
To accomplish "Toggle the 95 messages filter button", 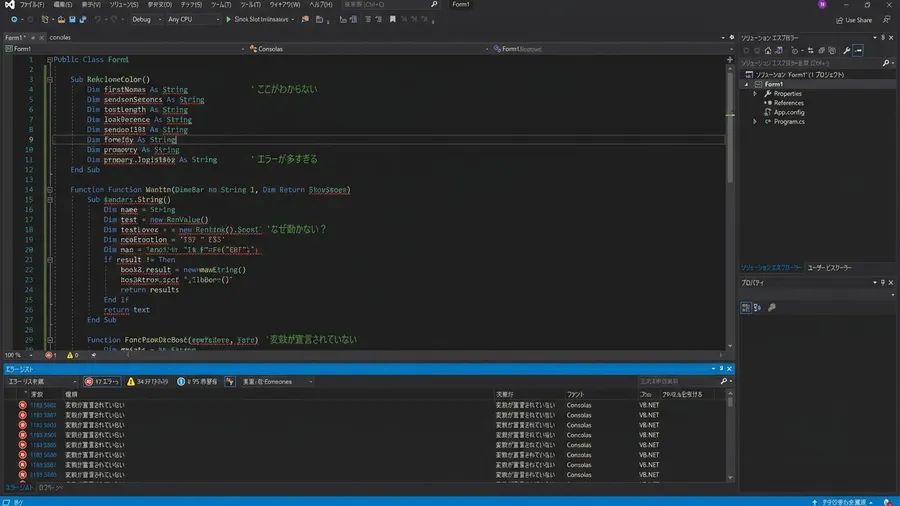I will tap(197, 382).
